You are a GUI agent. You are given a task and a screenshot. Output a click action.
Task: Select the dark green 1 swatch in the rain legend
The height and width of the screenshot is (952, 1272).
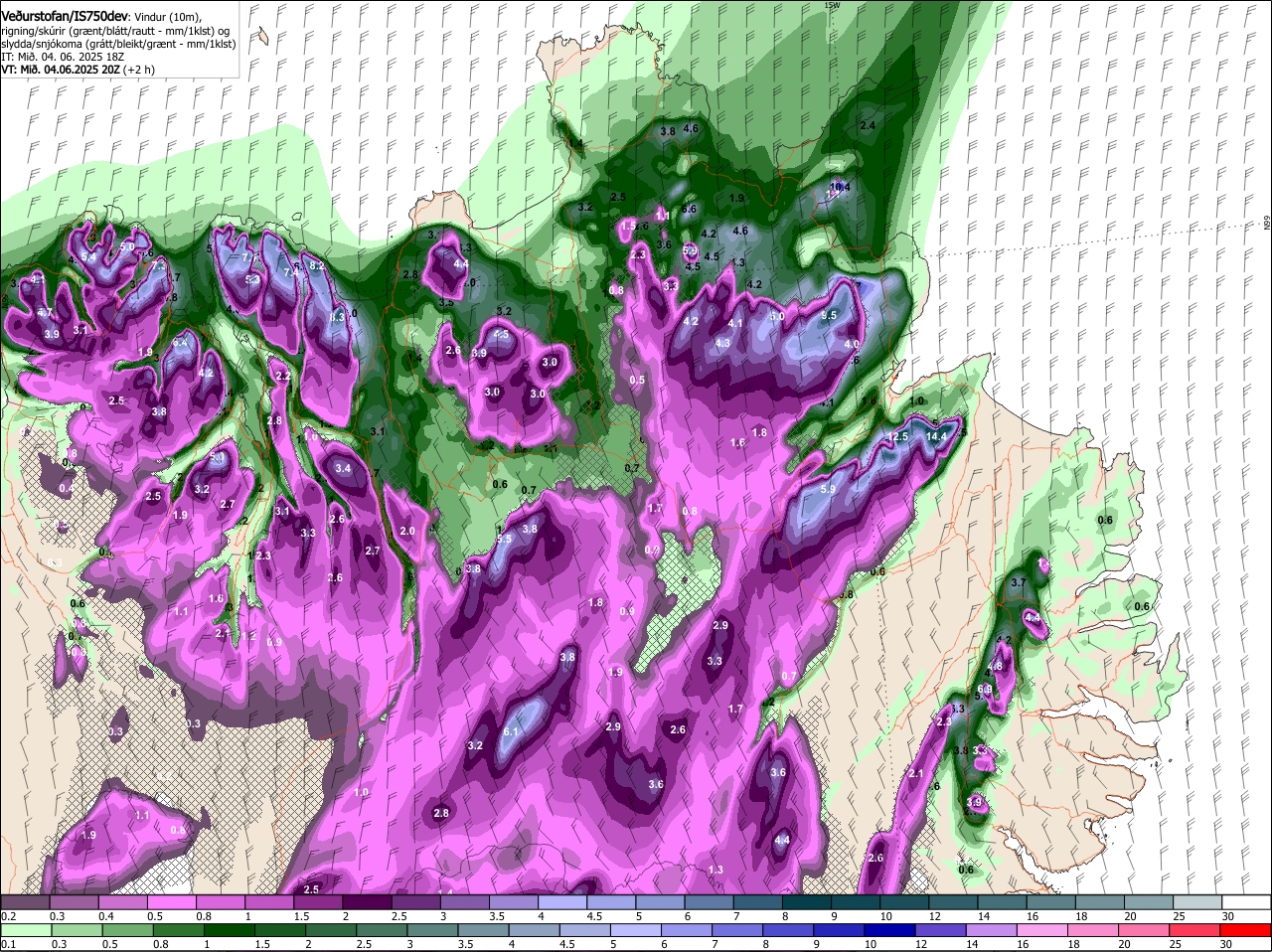(x=230, y=930)
